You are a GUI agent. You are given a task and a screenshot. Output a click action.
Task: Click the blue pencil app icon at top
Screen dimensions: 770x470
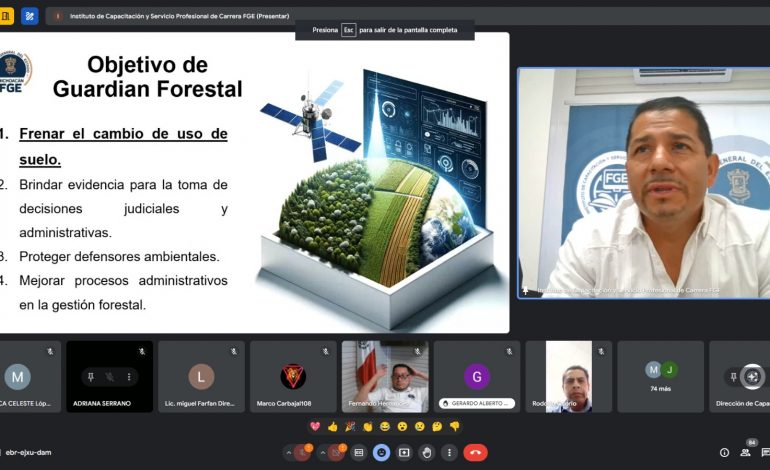coord(29,16)
